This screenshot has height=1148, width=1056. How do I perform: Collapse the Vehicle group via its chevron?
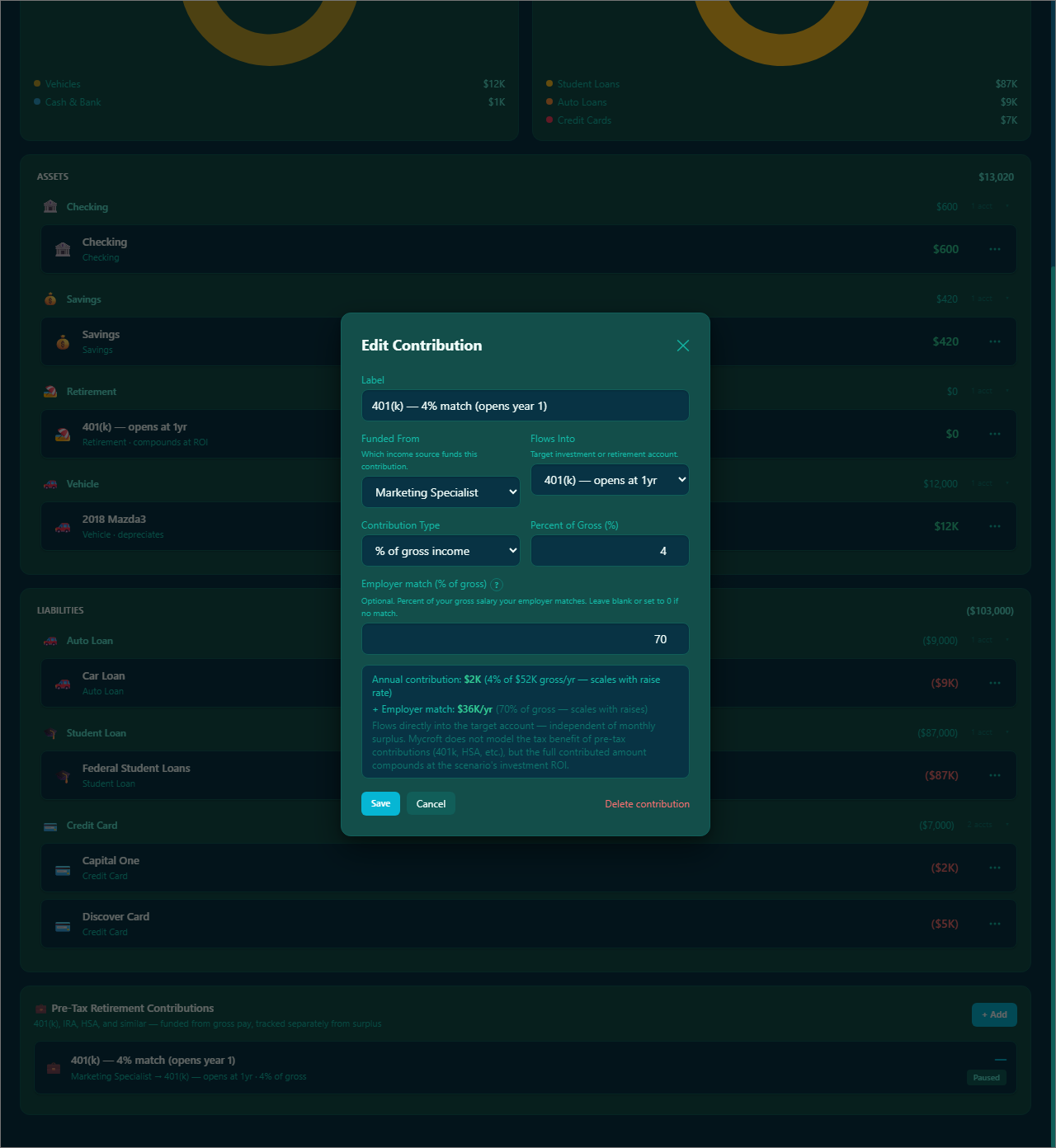pos(1007,483)
